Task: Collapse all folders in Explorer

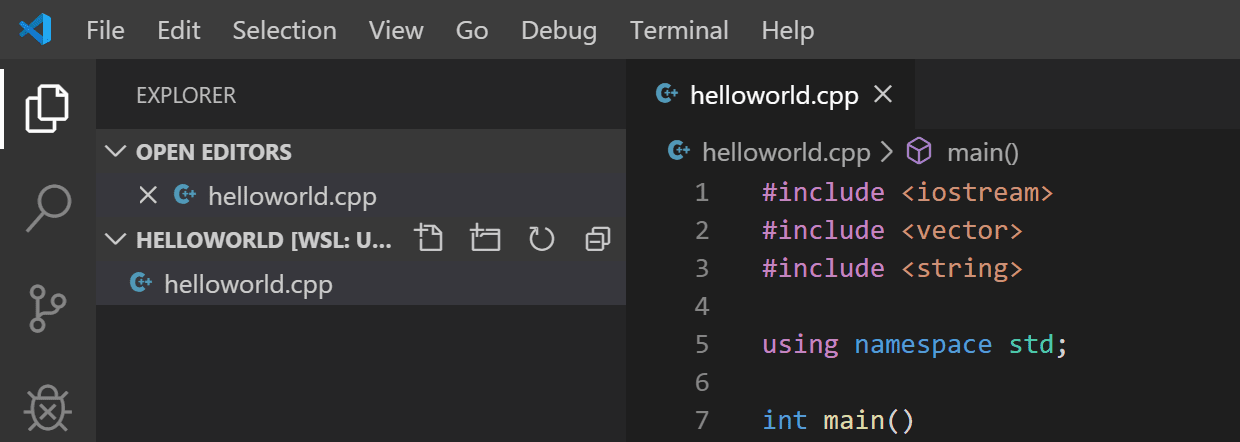Action: click(597, 239)
